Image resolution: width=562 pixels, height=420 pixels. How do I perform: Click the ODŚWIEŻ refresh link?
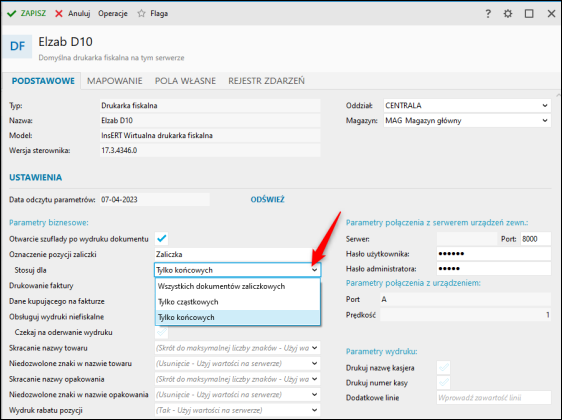pos(267,200)
